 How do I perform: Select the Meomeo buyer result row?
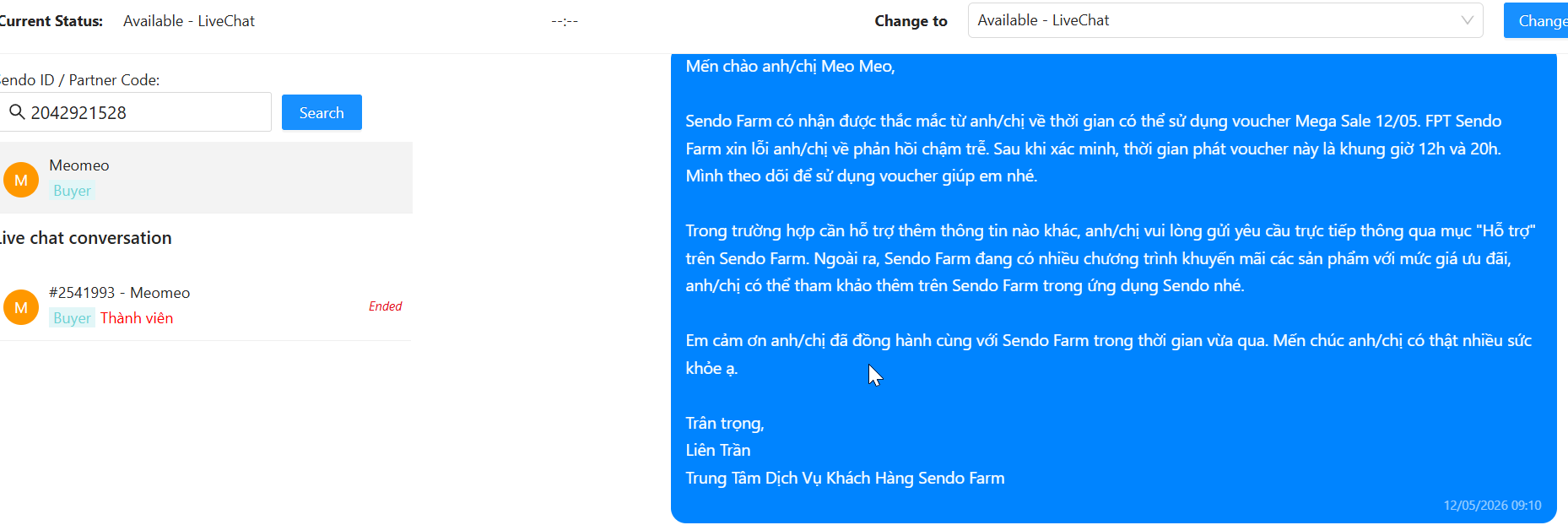pyautogui.click(x=206, y=178)
